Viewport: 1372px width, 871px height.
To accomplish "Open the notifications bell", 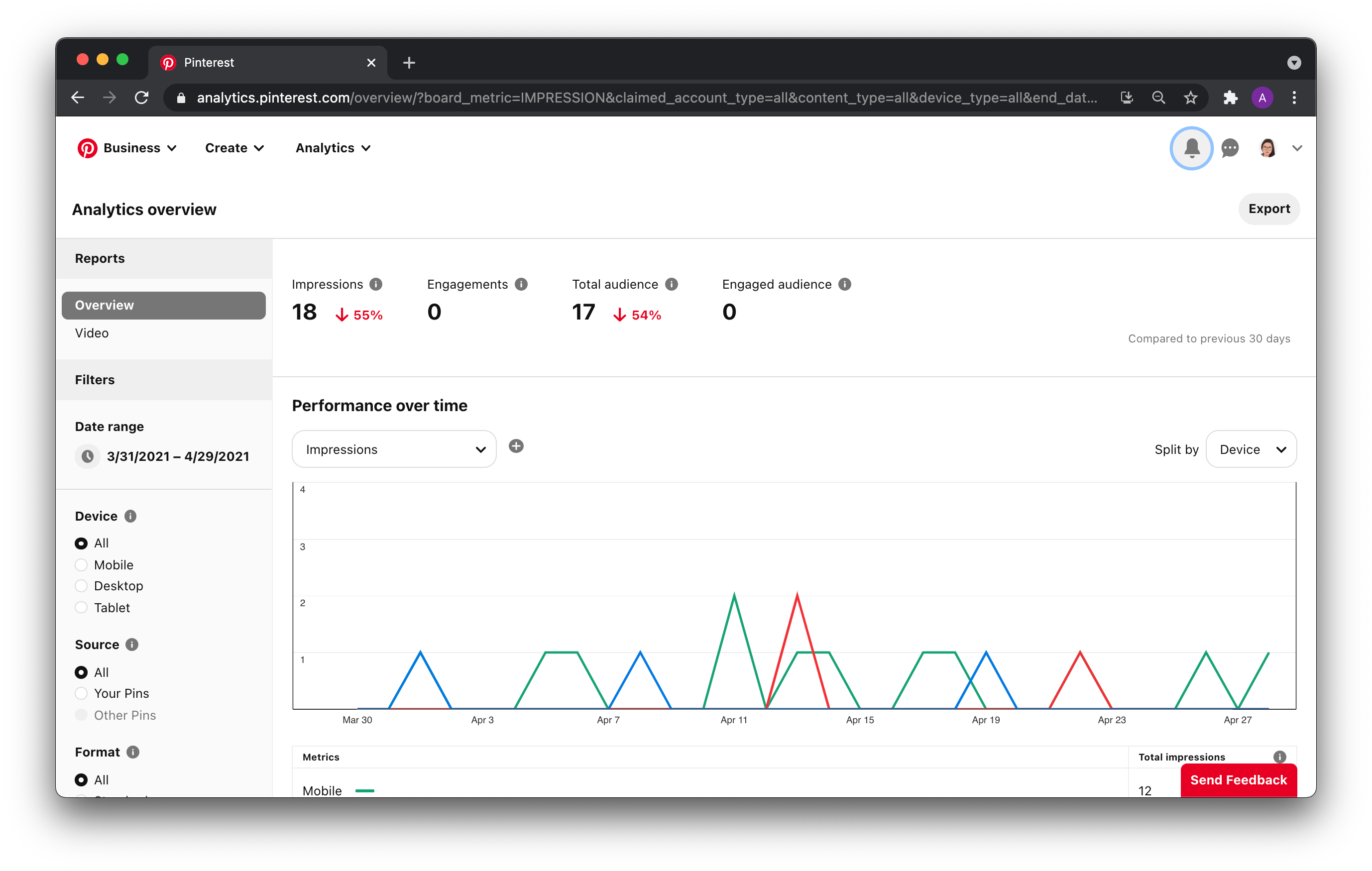I will tap(1191, 148).
